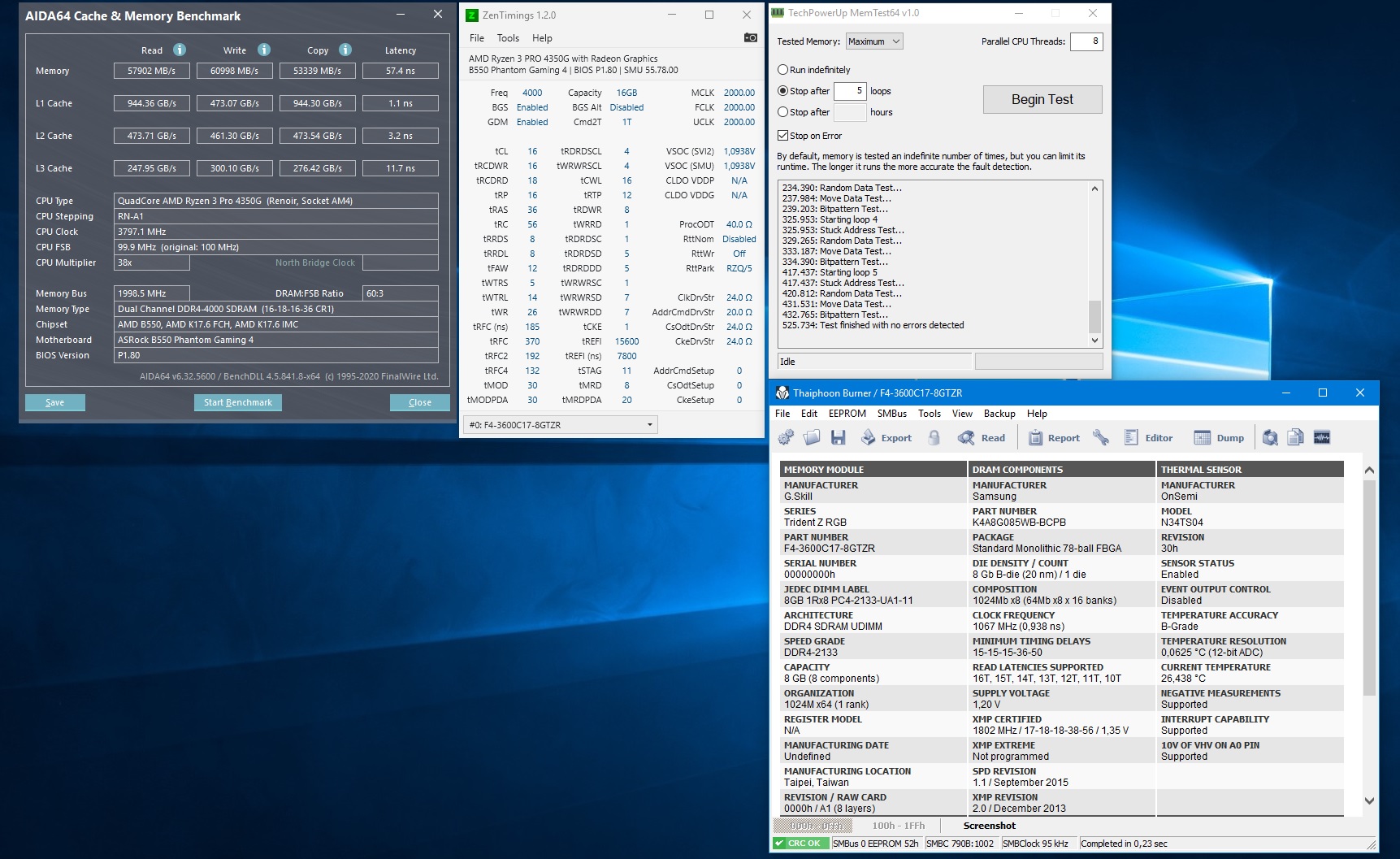This screenshot has height=859, width=1400.
Task: Click the Read info icon in AIDA64
Action: [180, 50]
